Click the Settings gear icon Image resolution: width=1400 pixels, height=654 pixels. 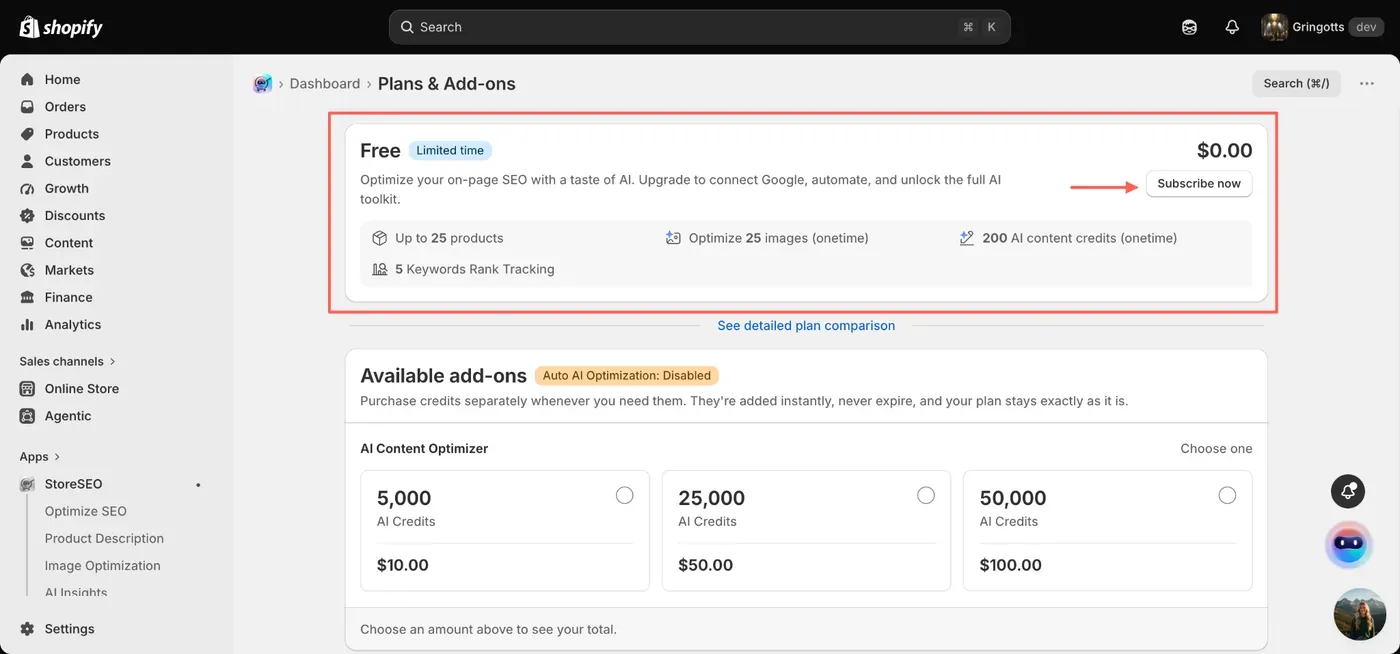click(27, 629)
